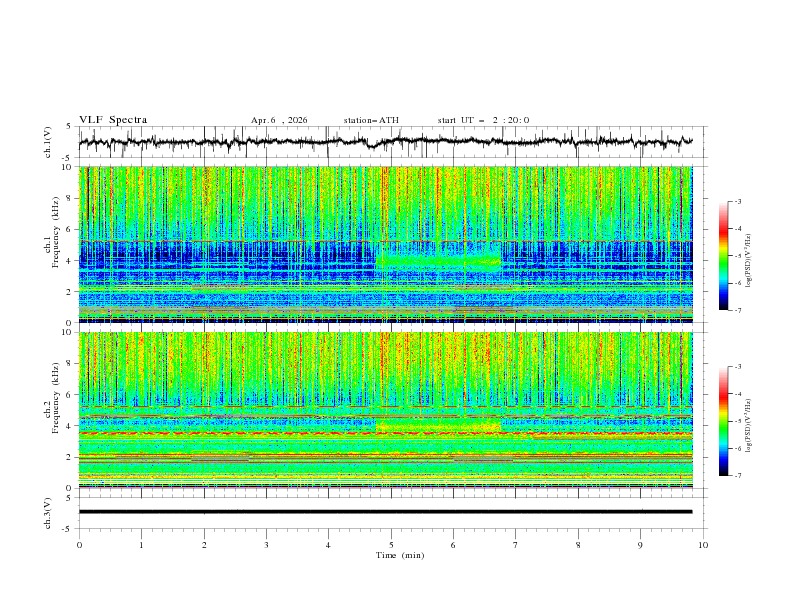Click the "station=ATH" header label
Image resolution: width=792 pixels, height=612 pixels.
pyautogui.click(x=371, y=120)
